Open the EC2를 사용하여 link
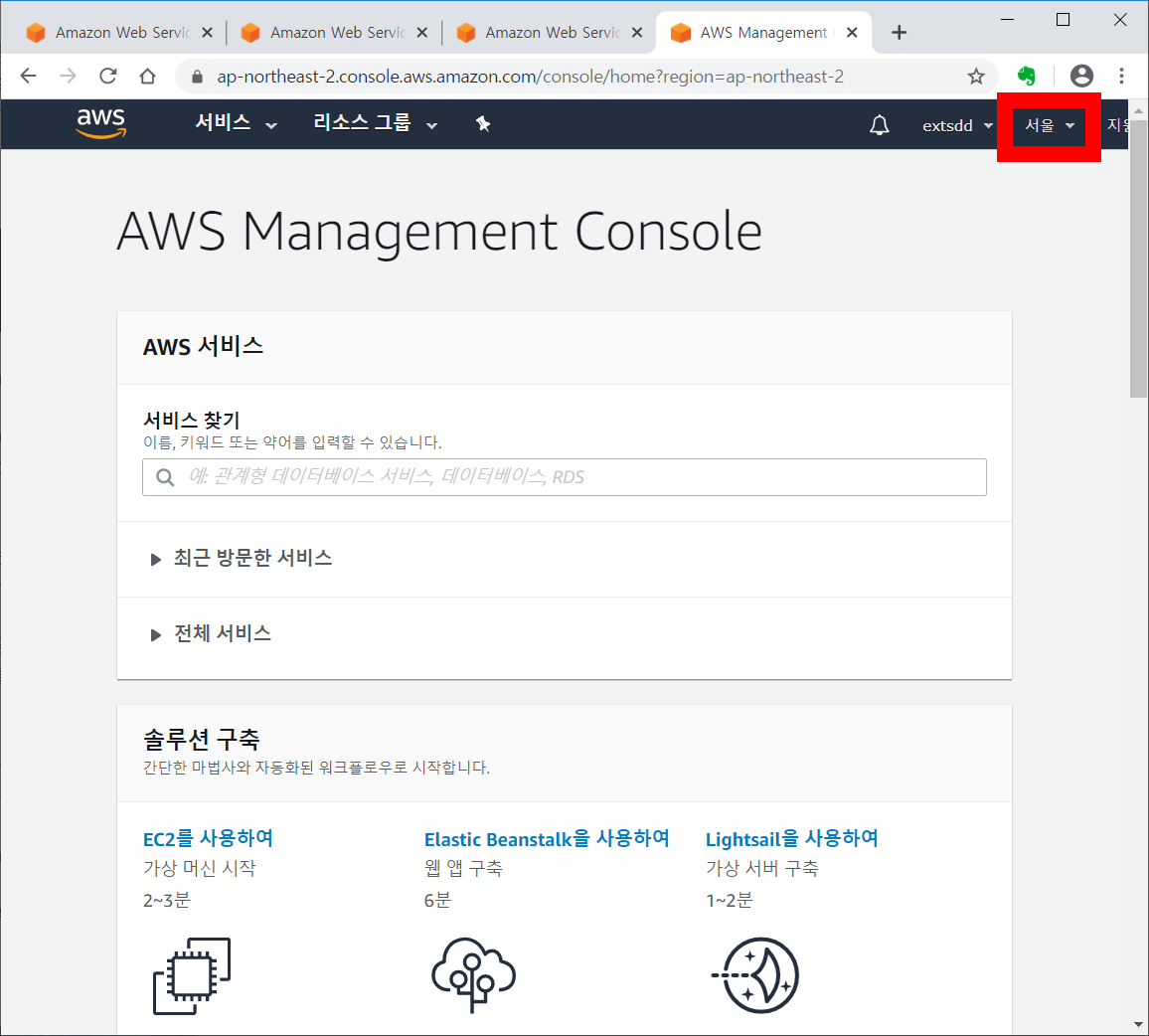 (208, 838)
